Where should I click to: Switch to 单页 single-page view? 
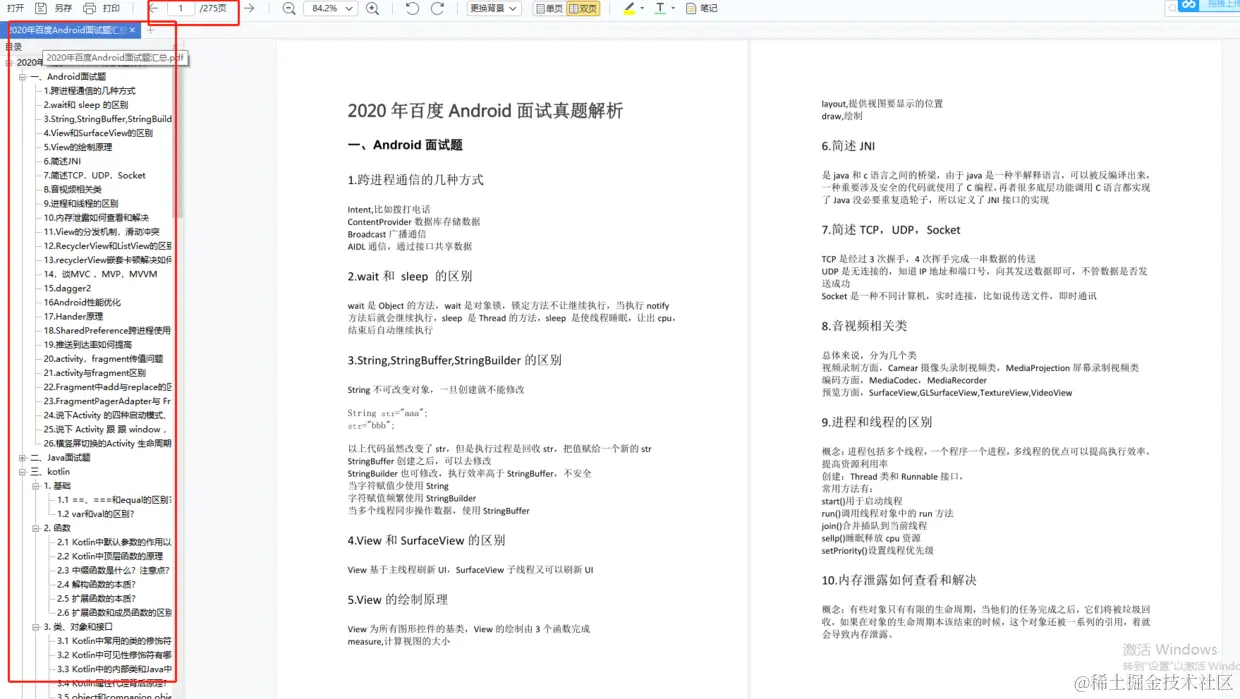coord(549,8)
